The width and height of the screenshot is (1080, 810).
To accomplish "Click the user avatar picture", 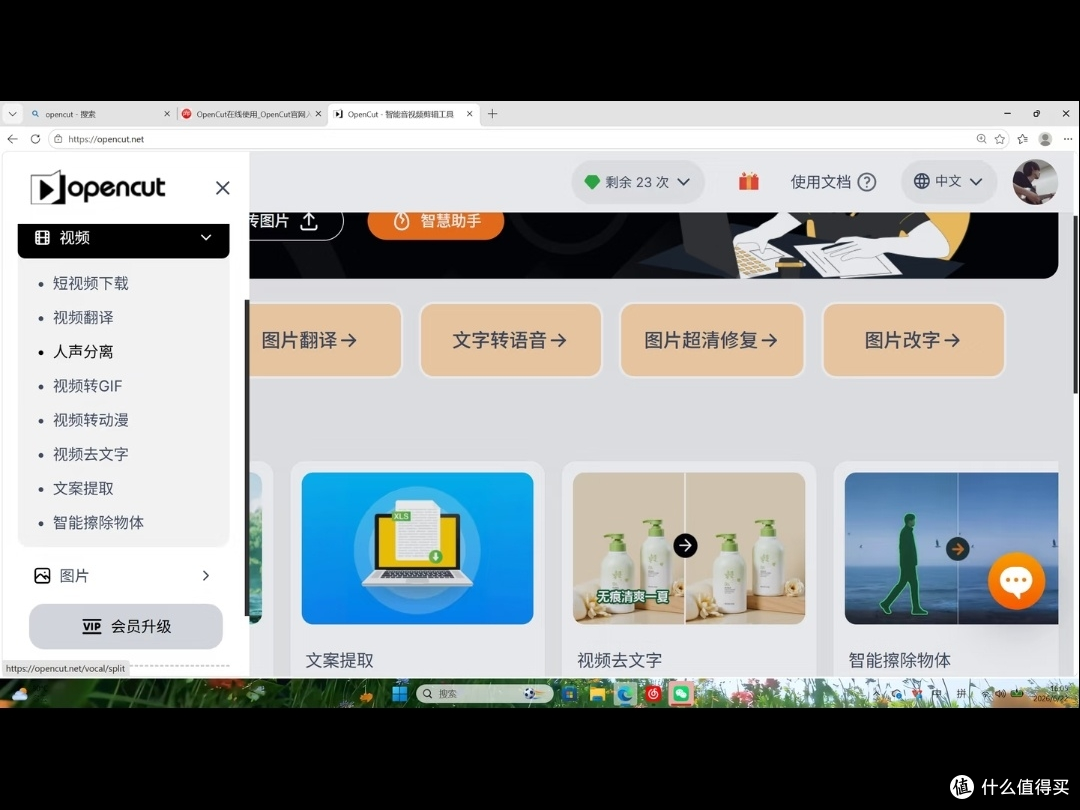I will (1035, 182).
